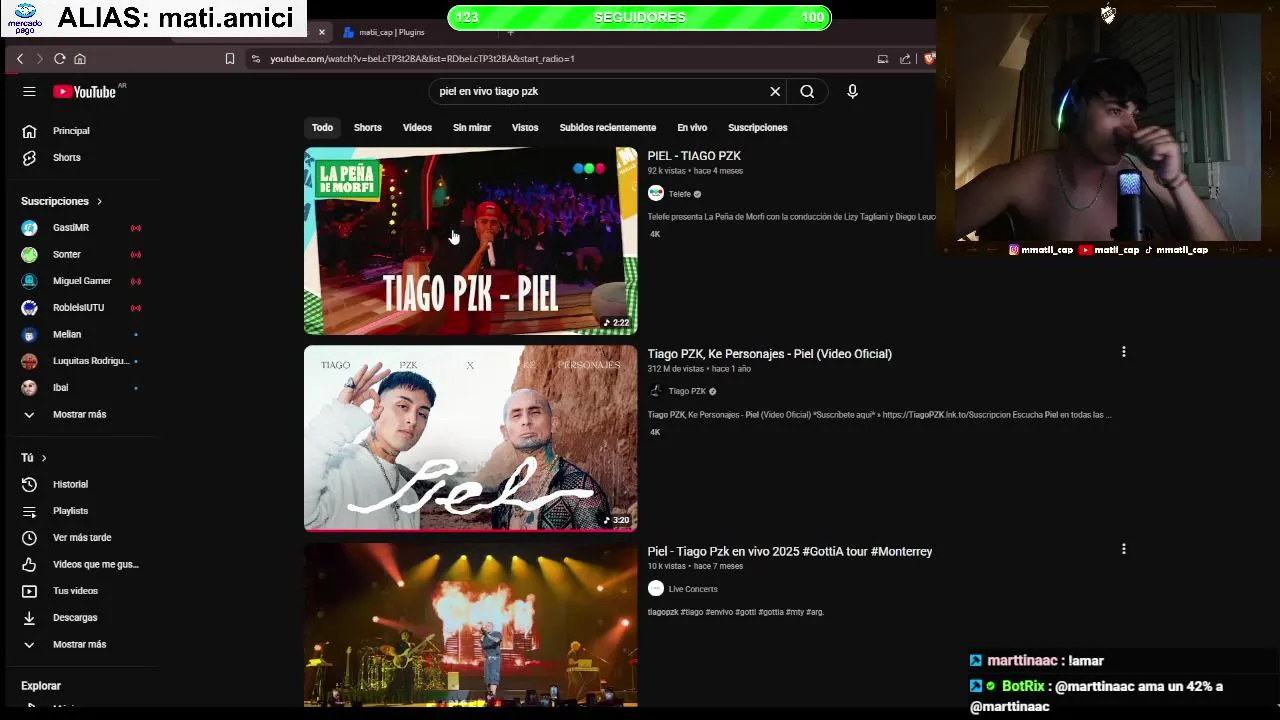The image size is (1280, 720).
Task: Open the Miguel Gamer subscription channel
Action: [x=80, y=281]
